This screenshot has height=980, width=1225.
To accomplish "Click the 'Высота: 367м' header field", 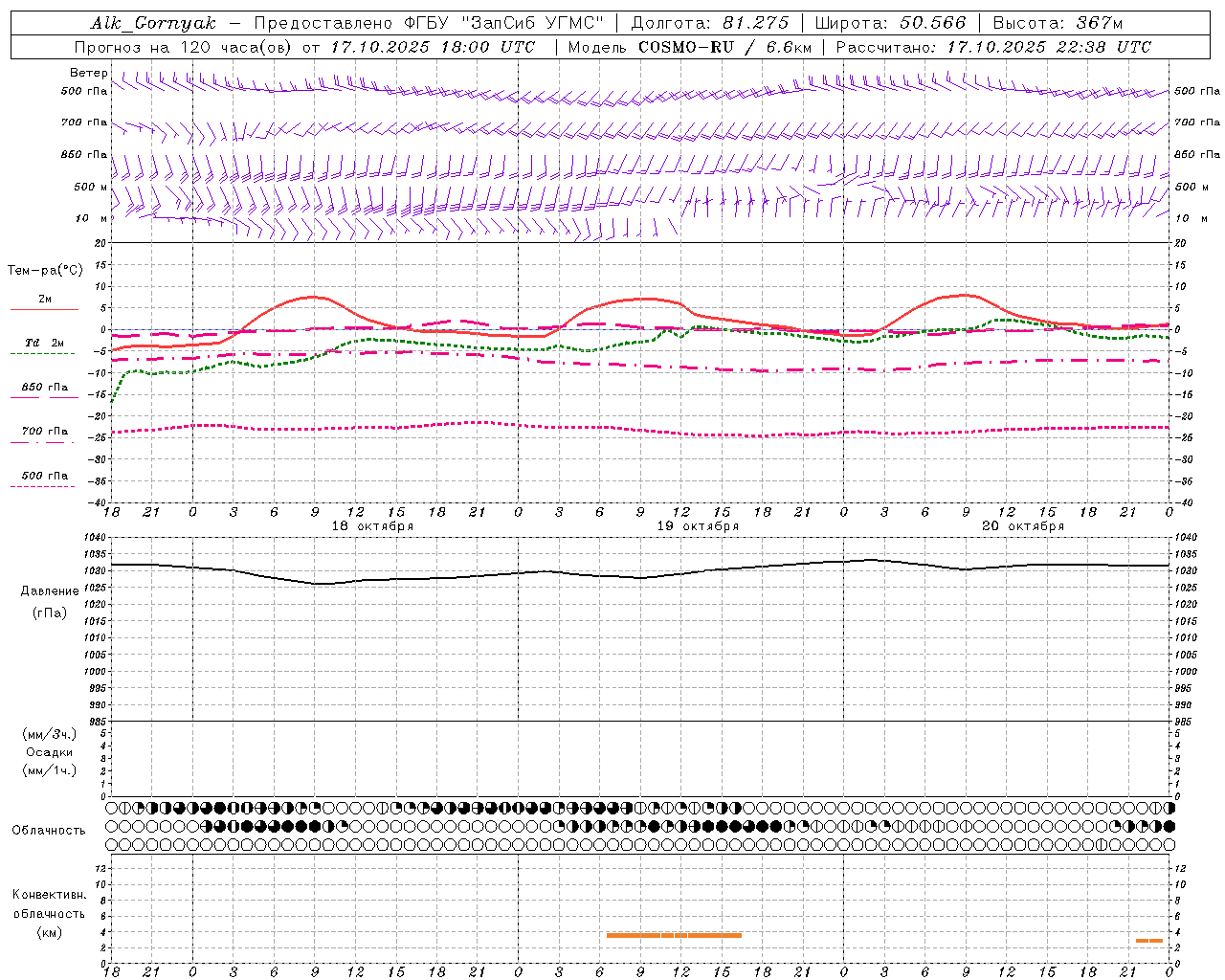I will (x=1058, y=23).
